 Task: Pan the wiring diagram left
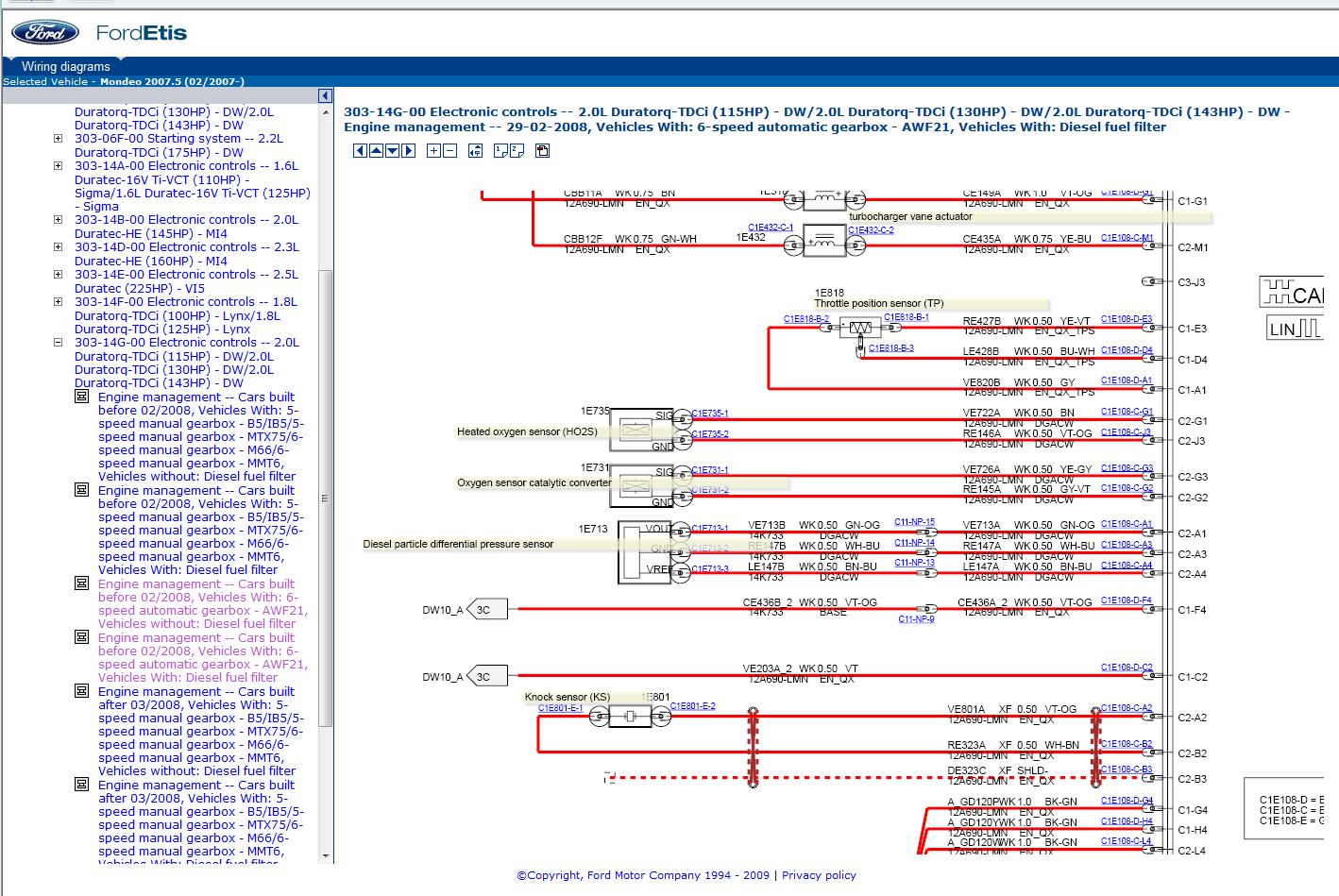pyautogui.click(x=360, y=151)
